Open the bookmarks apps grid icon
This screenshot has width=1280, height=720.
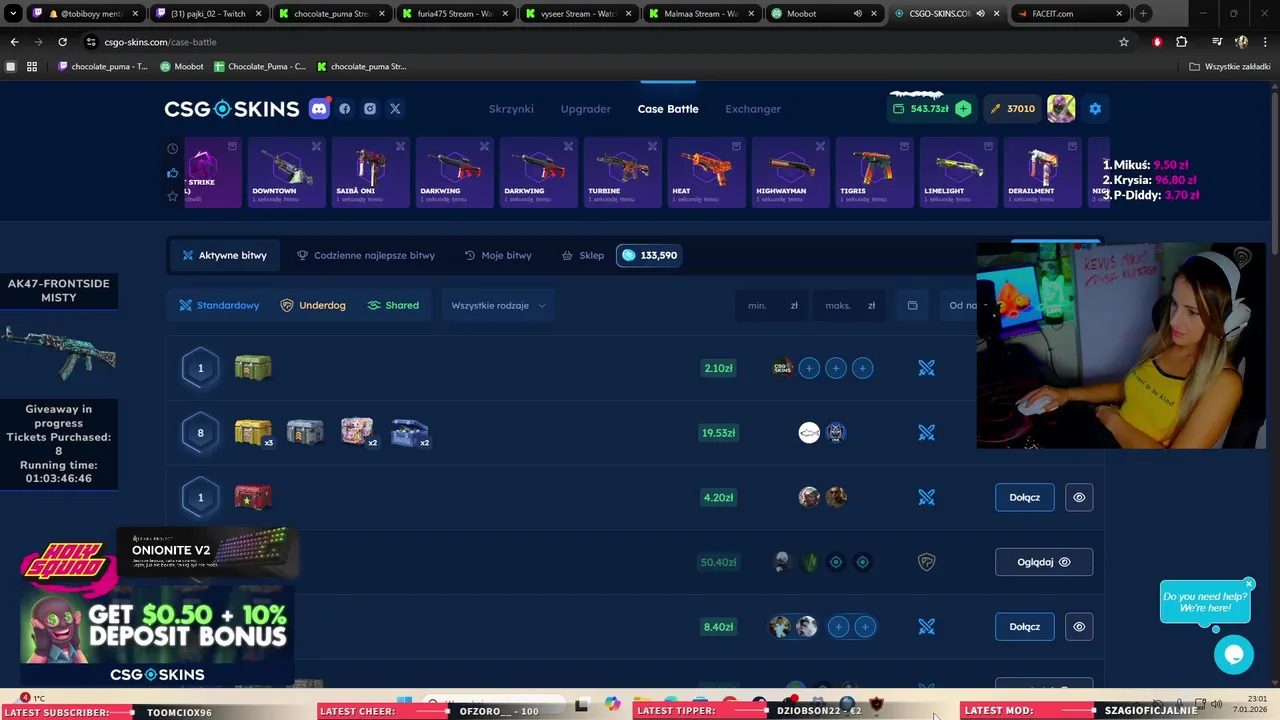click(x=32, y=67)
